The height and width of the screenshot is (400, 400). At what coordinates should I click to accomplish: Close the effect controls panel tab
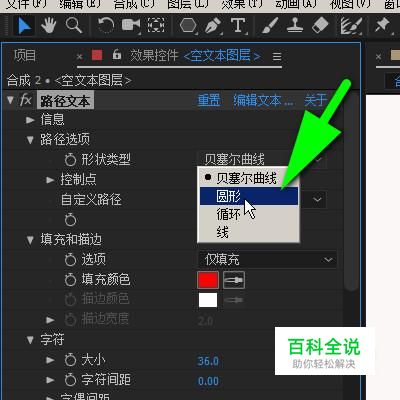[79, 56]
